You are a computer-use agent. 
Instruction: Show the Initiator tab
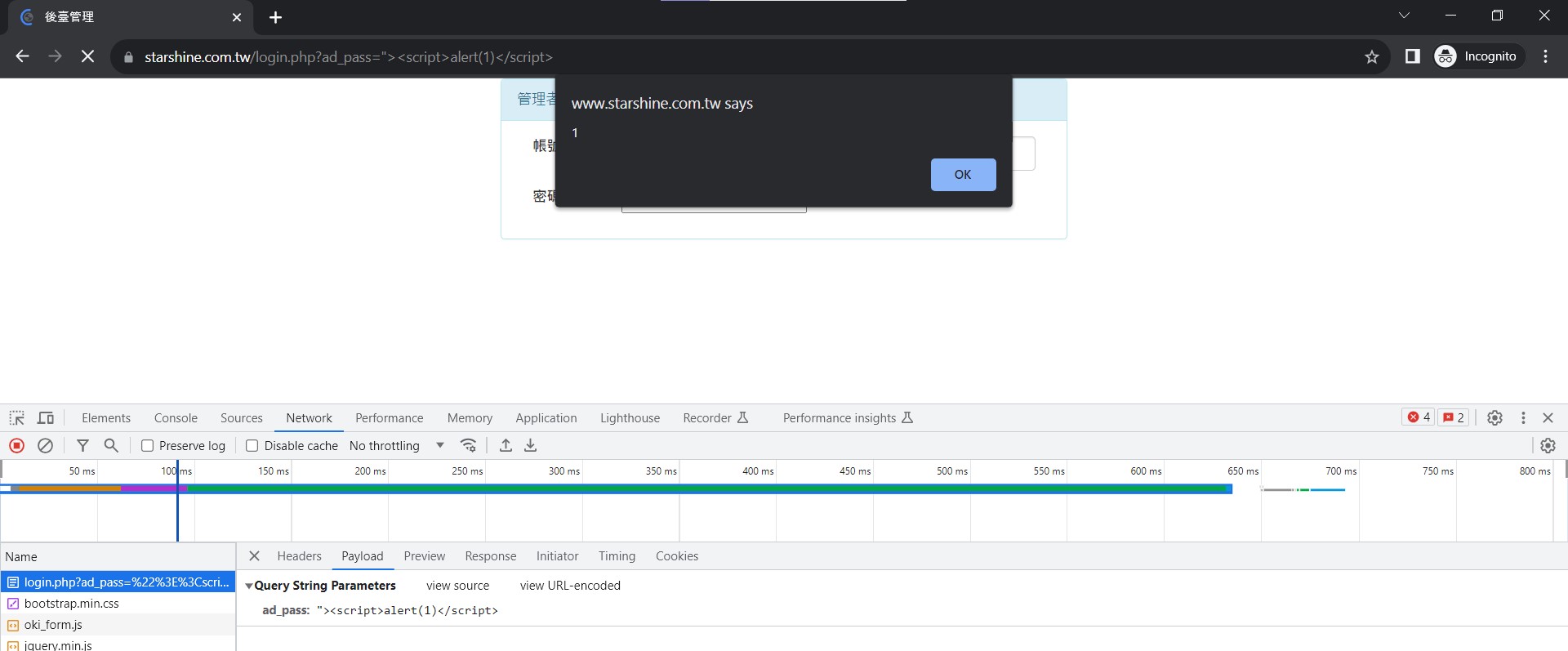(x=557, y=556)
